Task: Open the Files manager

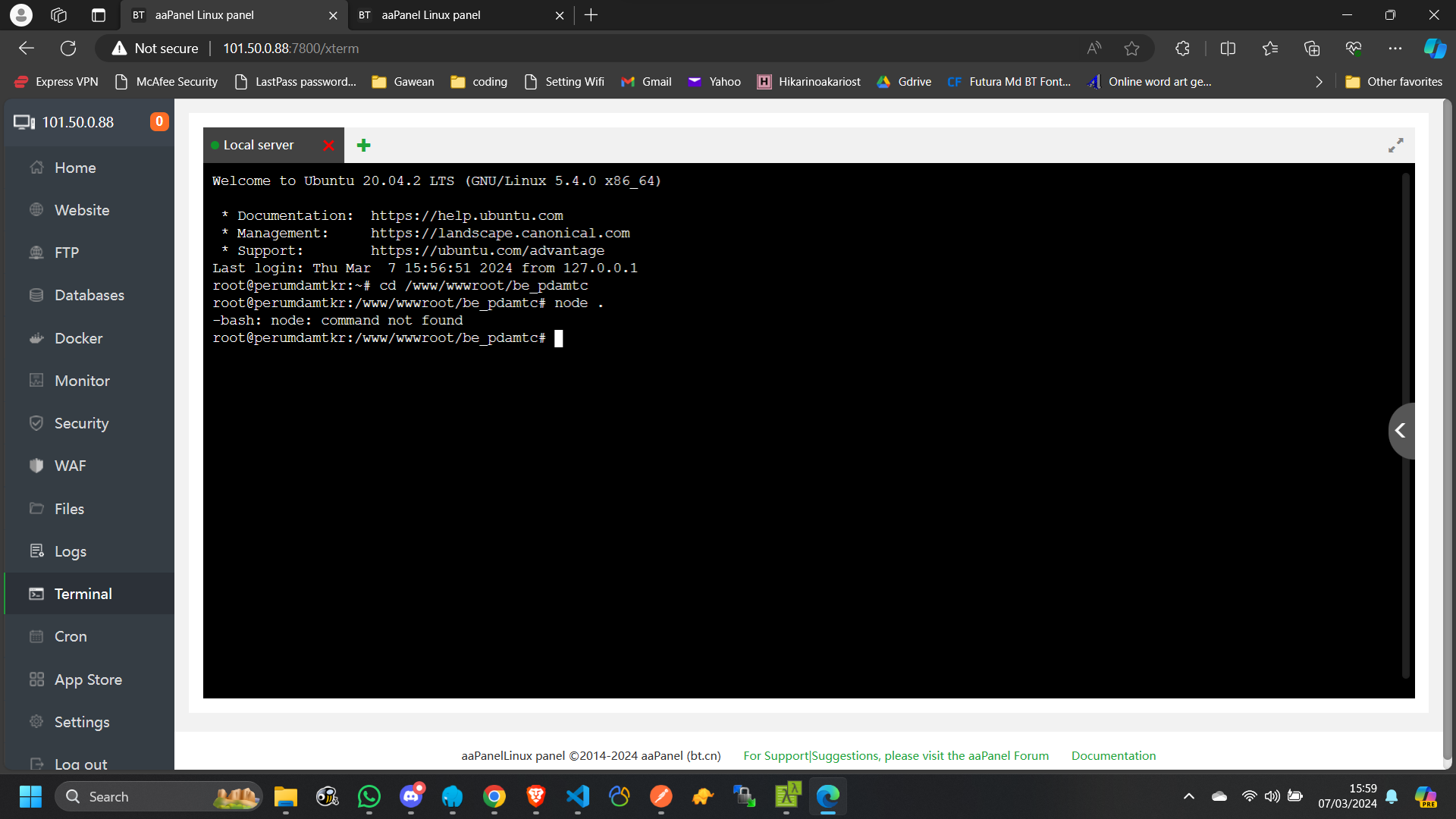Action: (x=70, y=508)
